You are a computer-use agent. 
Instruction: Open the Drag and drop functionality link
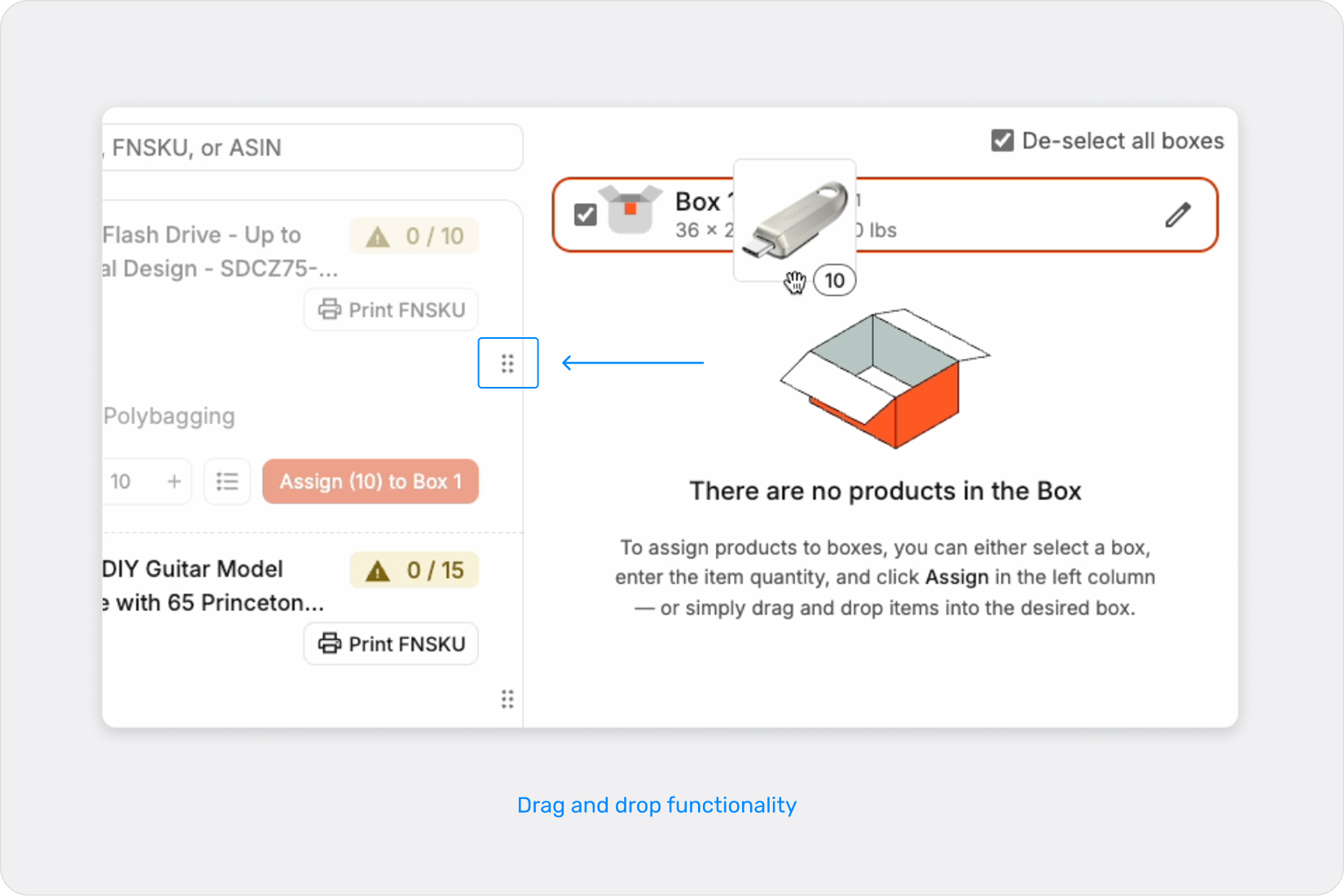657,805
